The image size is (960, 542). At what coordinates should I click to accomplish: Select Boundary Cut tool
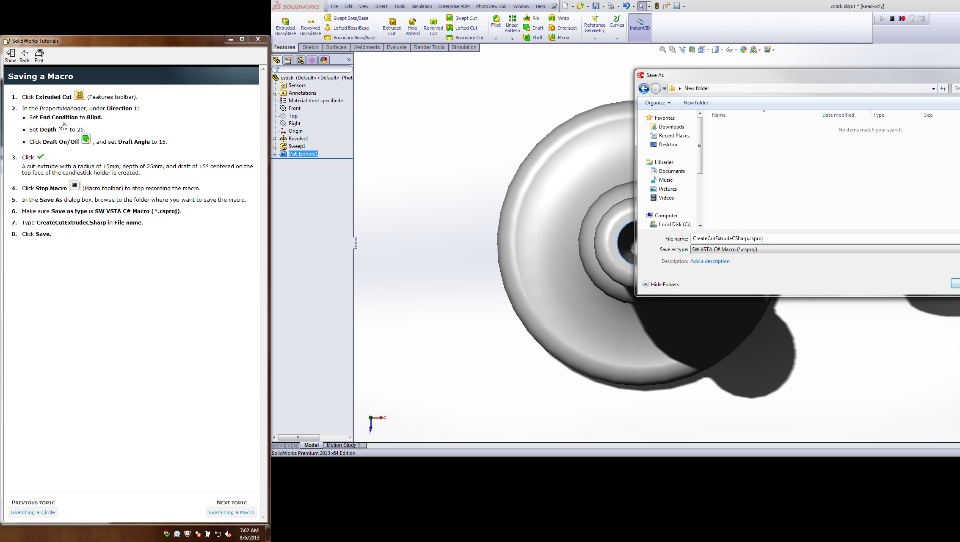[465, 38]
